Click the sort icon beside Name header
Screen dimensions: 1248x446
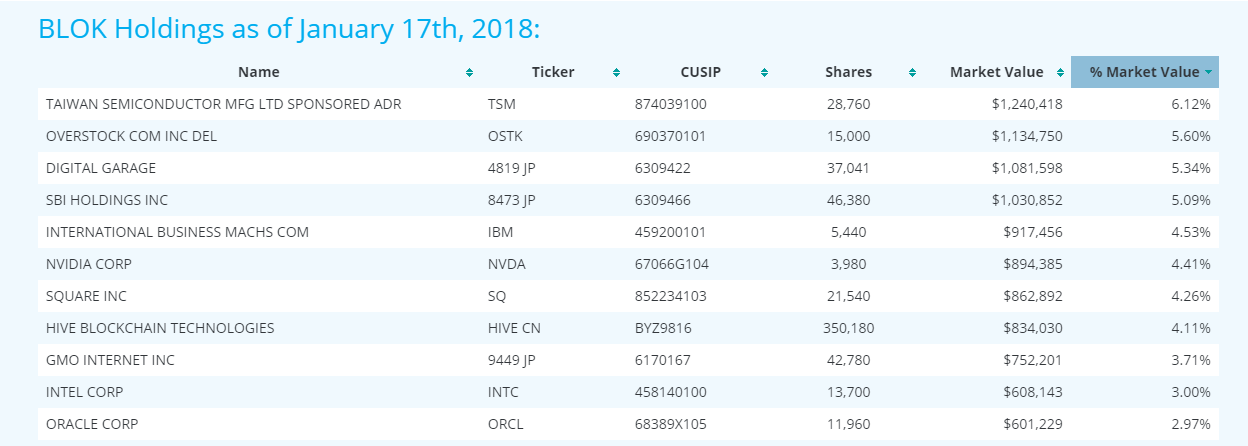click(470, 72)
